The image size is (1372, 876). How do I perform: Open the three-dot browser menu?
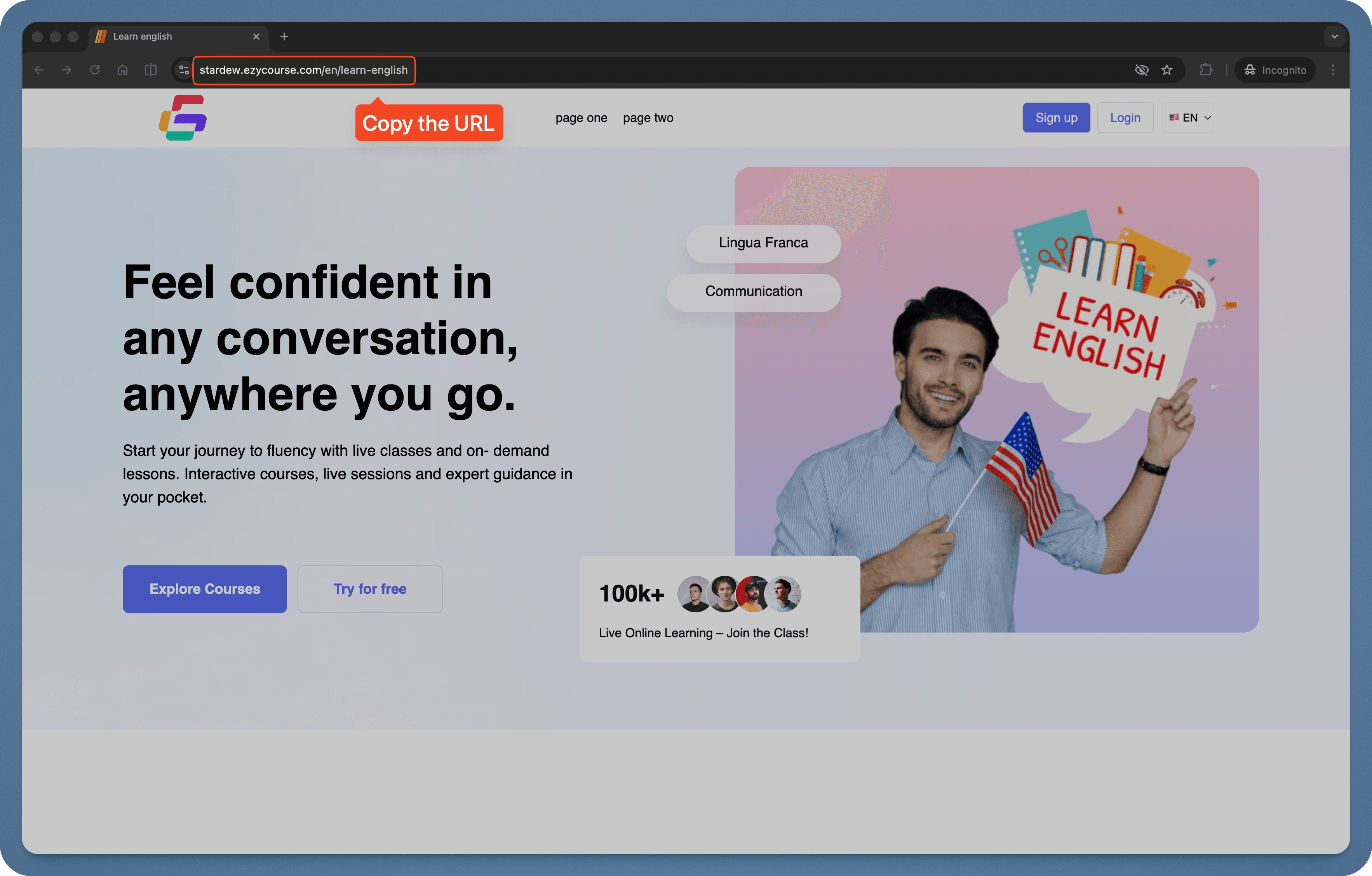point(1334,70)
